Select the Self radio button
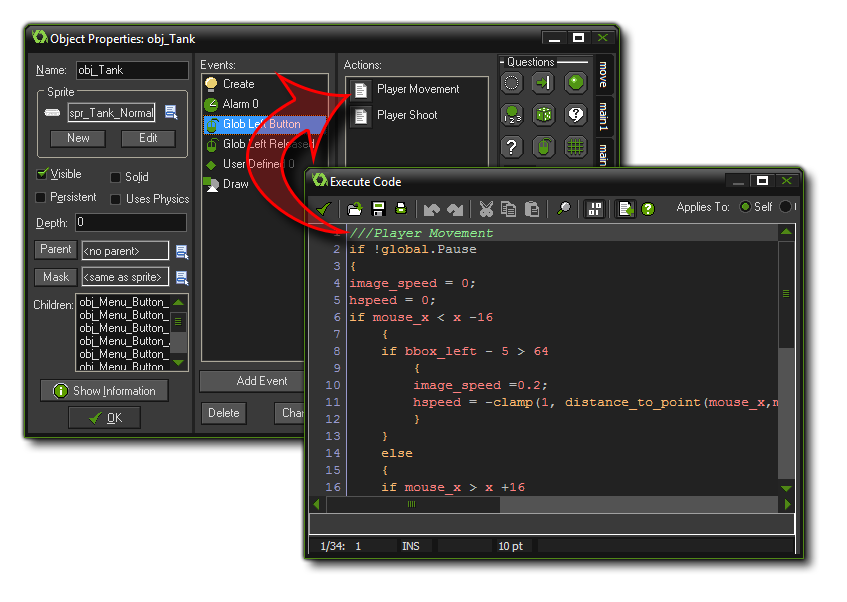Viewport: 847px width, 602px height. tap(745, 207)
